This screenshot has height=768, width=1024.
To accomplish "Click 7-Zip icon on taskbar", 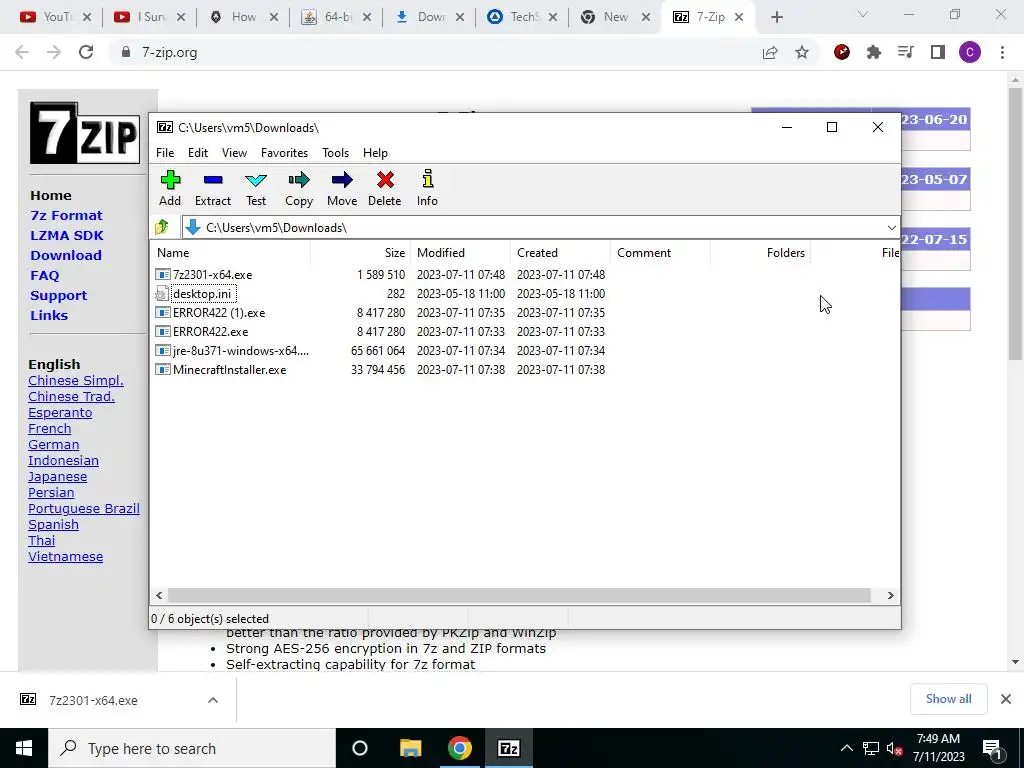I will click(x=509, y=748).
